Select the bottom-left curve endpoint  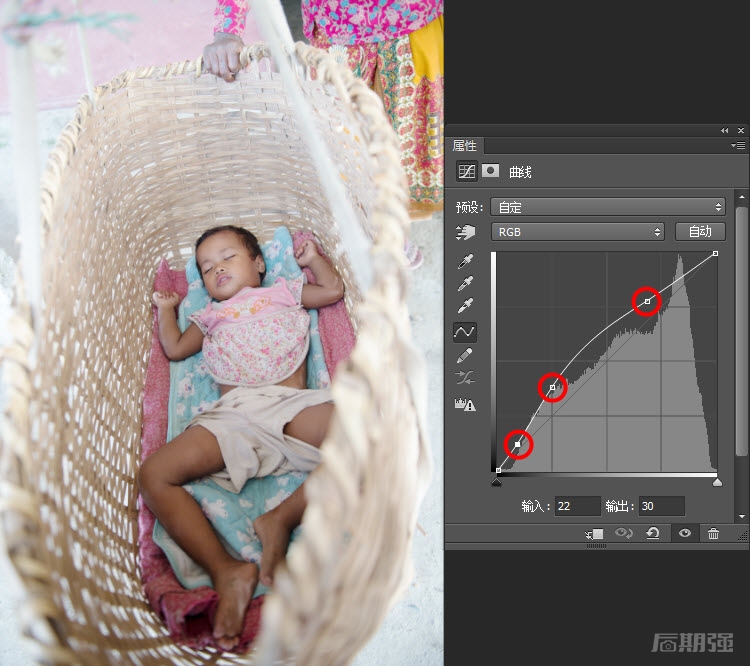coord(498,470)
